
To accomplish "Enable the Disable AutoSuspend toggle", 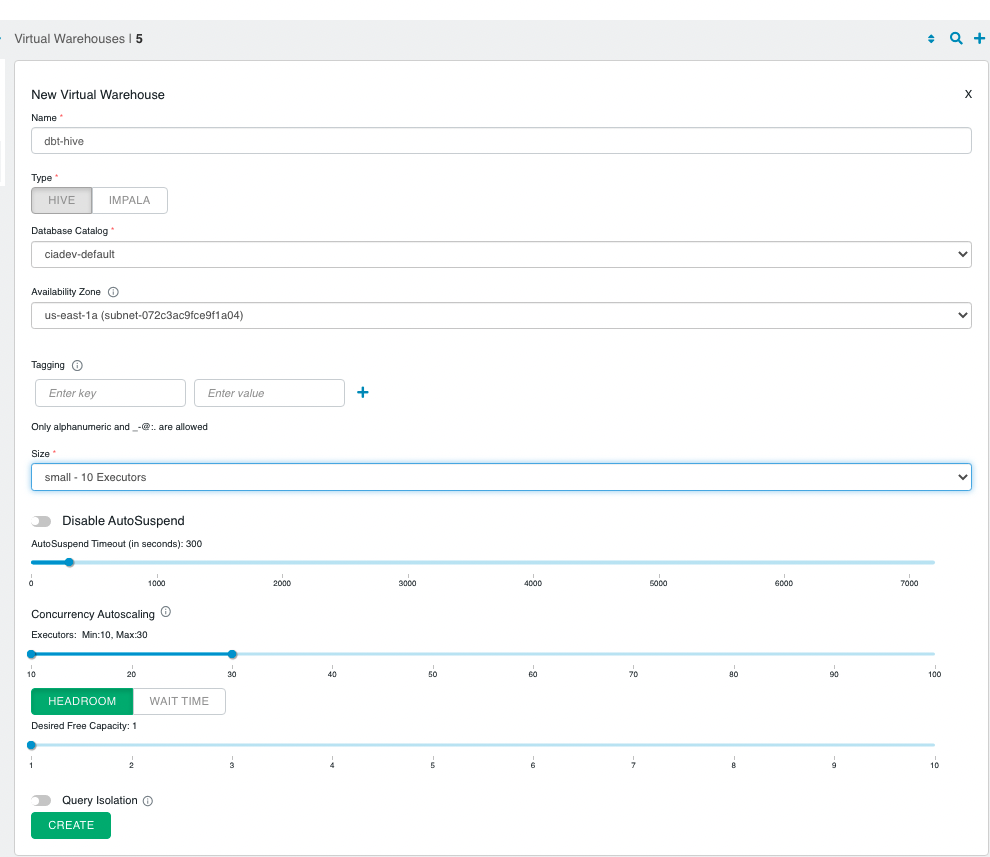I will [41, 521].
